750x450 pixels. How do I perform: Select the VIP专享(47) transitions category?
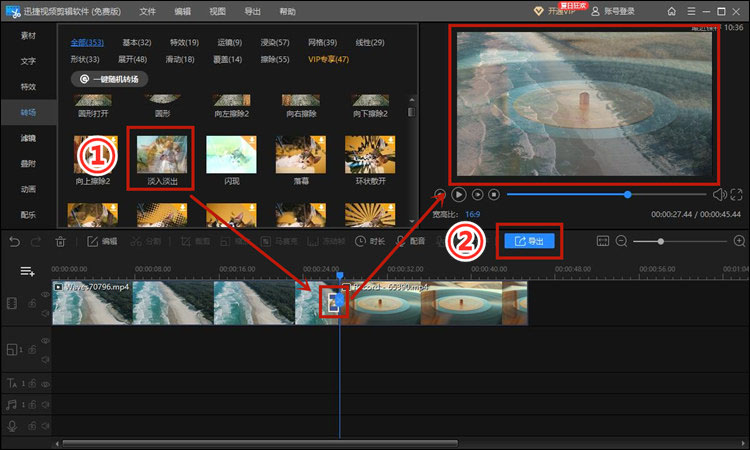click(x=329, y=59)
